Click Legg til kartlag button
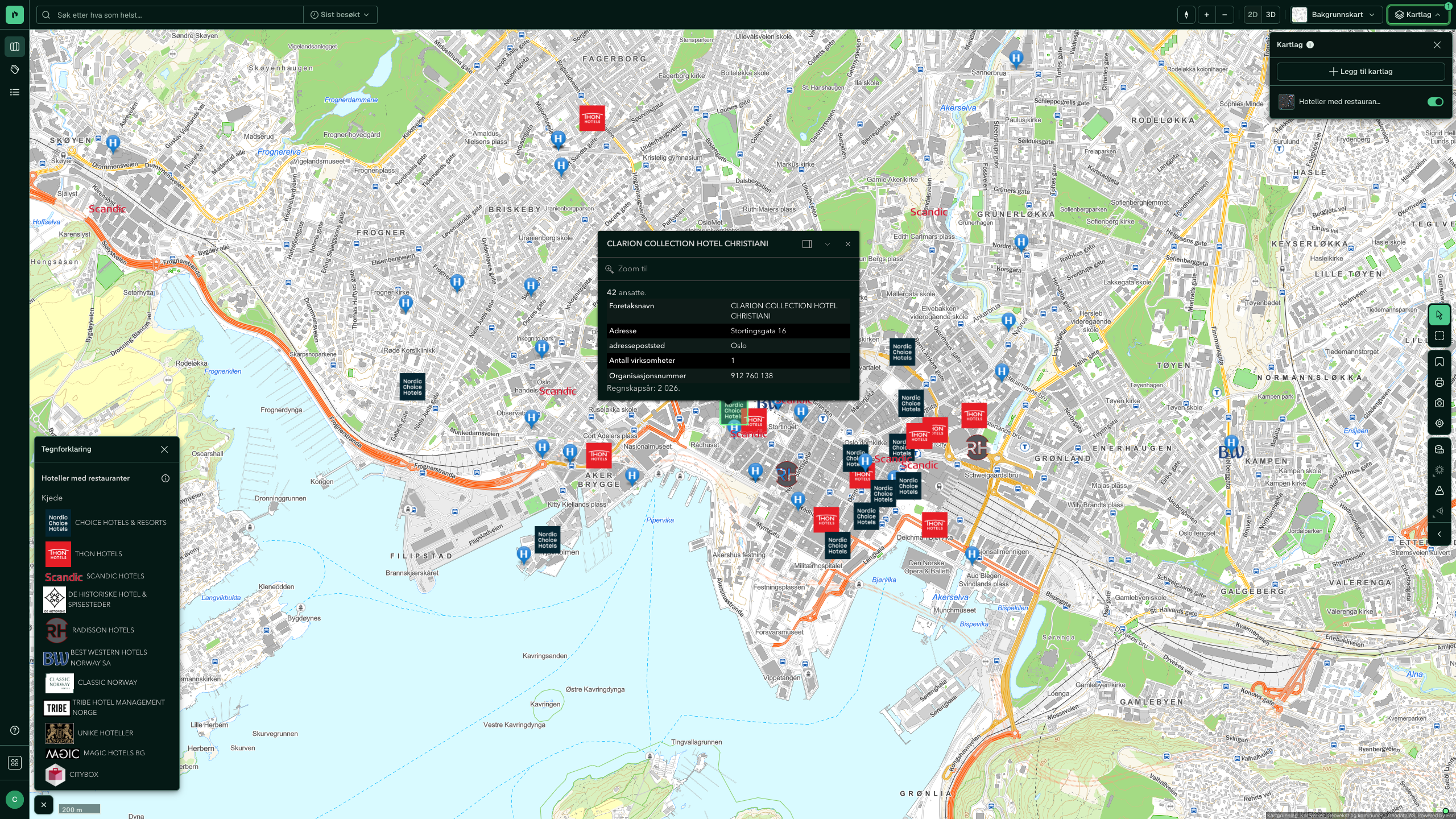Viewport: 1456px width, 819px height. pos(1360,72)
